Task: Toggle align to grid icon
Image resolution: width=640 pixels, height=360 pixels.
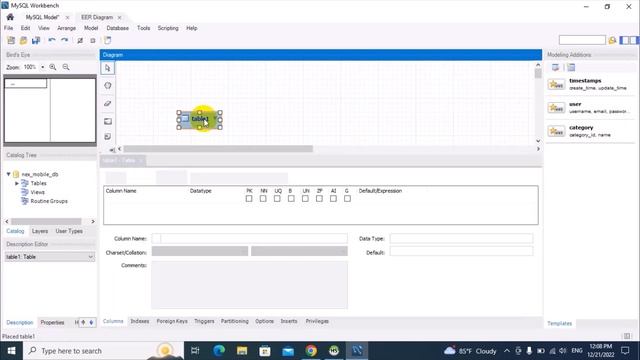Action: (93, 40)
